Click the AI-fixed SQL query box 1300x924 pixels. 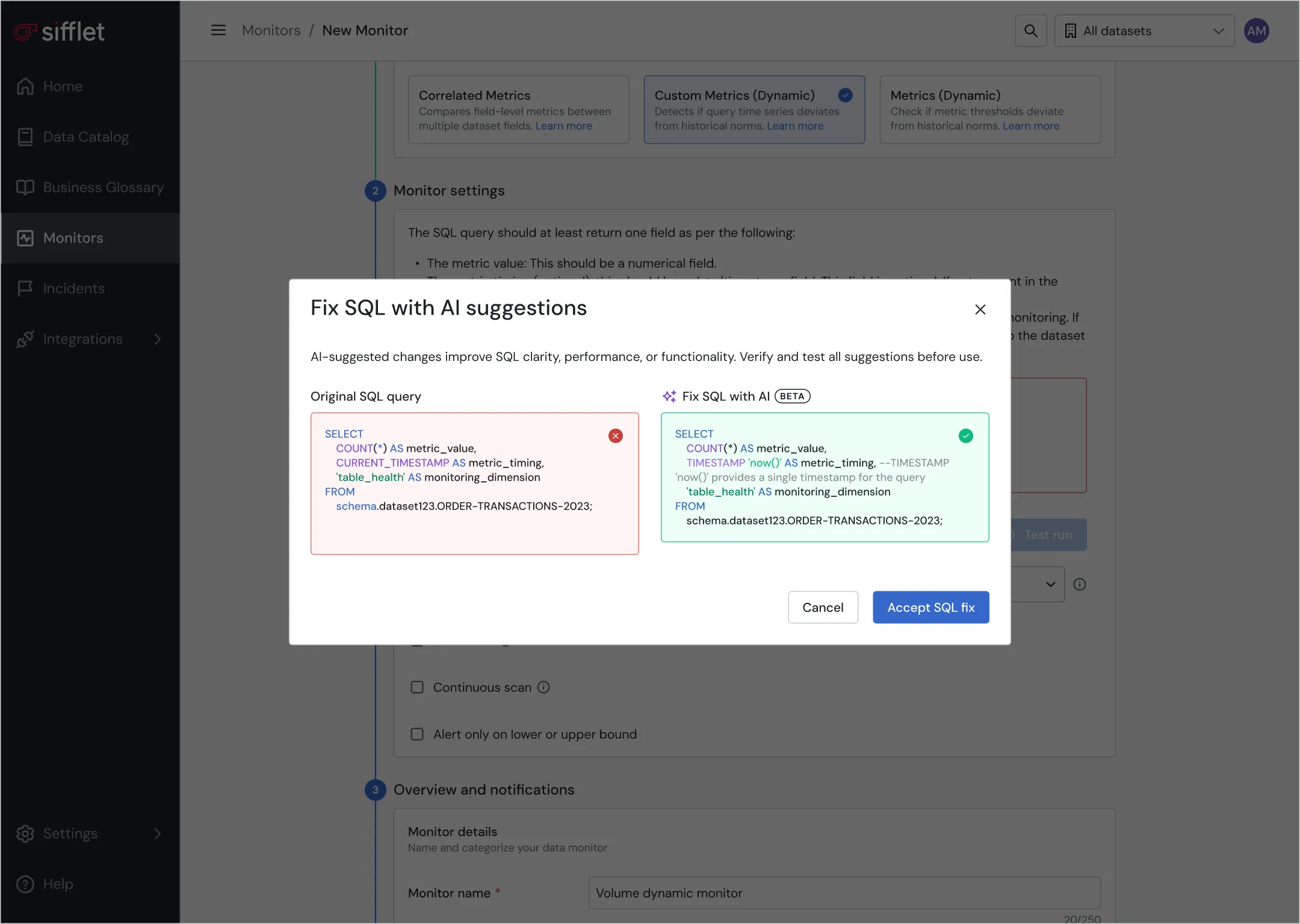825,477
